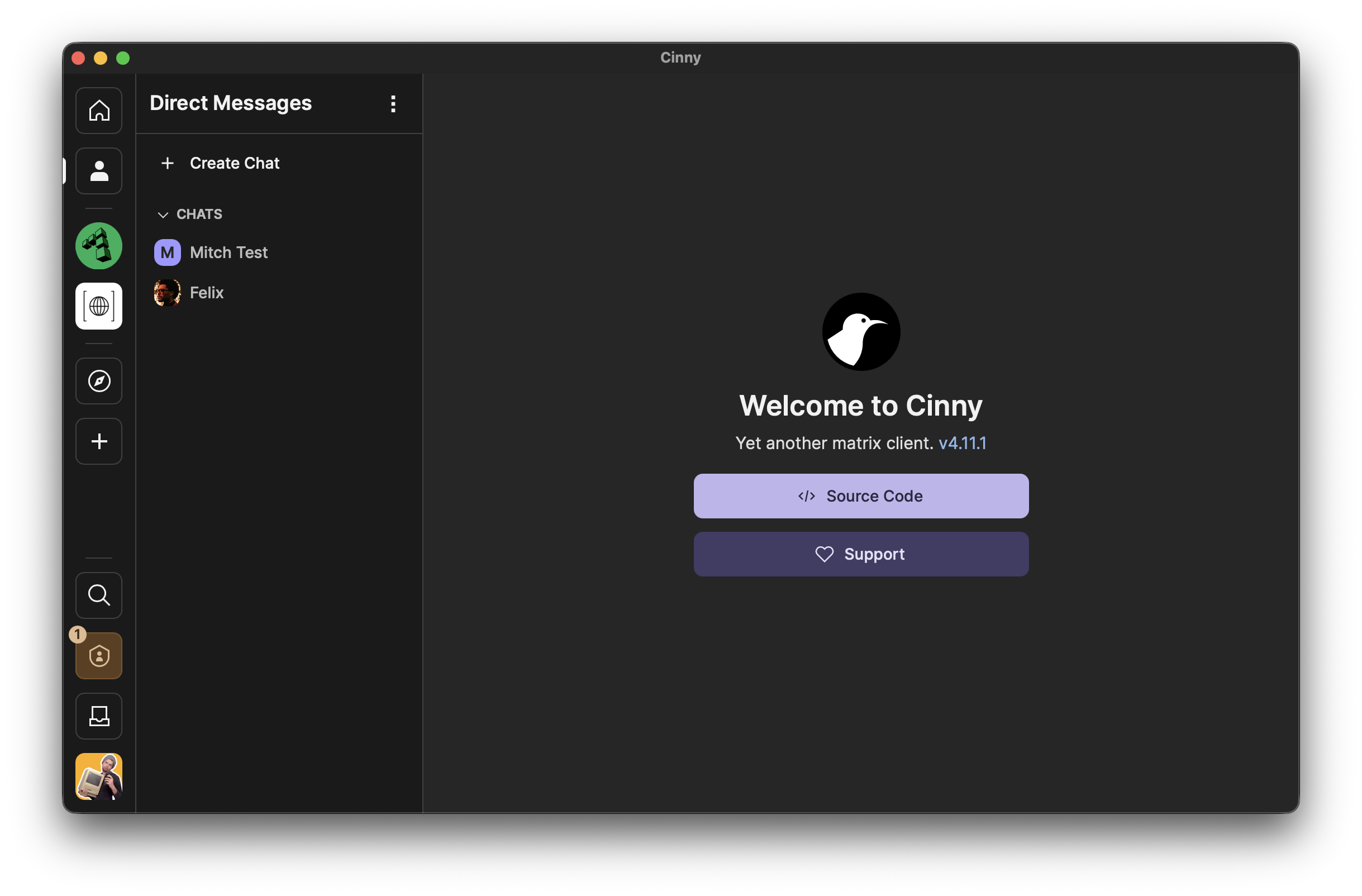Collapse the CHATS section chevron
The width and height of the screenshot is (1362, 896).
(163, 215)
